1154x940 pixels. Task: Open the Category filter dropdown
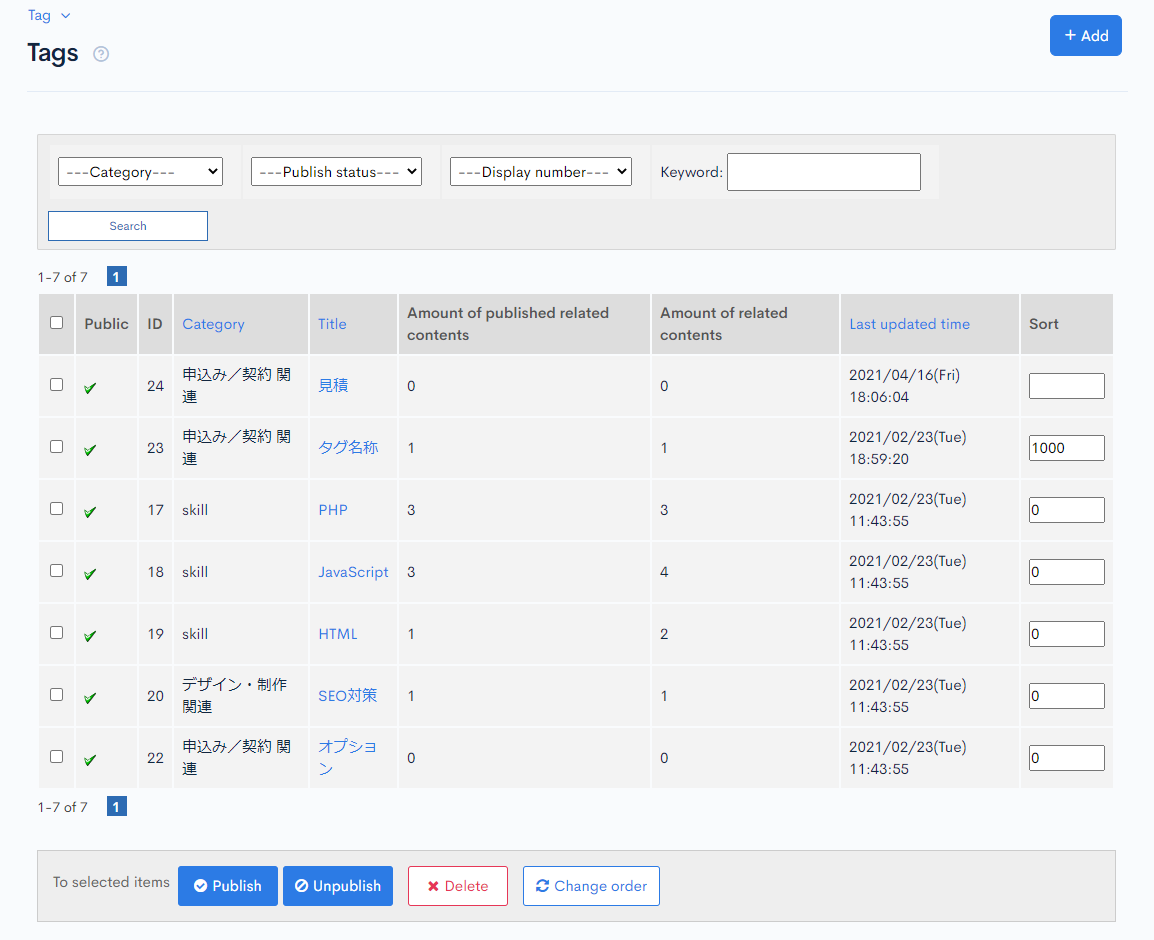141,172
